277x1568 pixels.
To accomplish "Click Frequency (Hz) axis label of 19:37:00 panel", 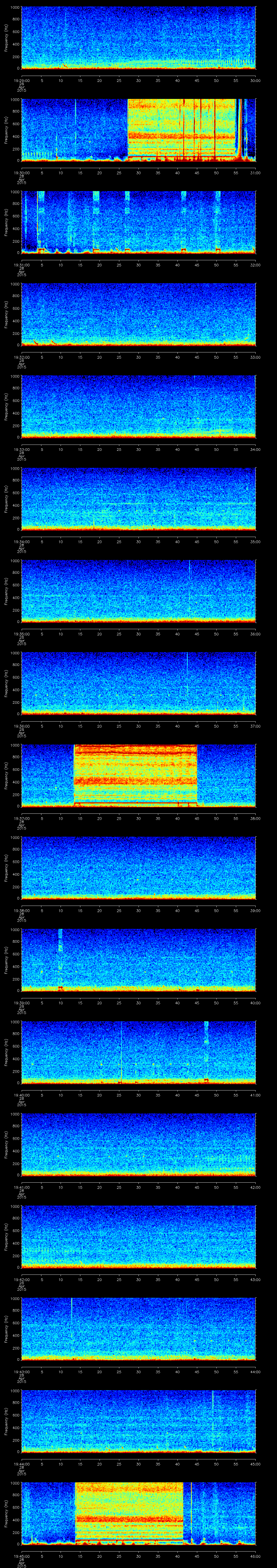I will [x=6, y=775].
